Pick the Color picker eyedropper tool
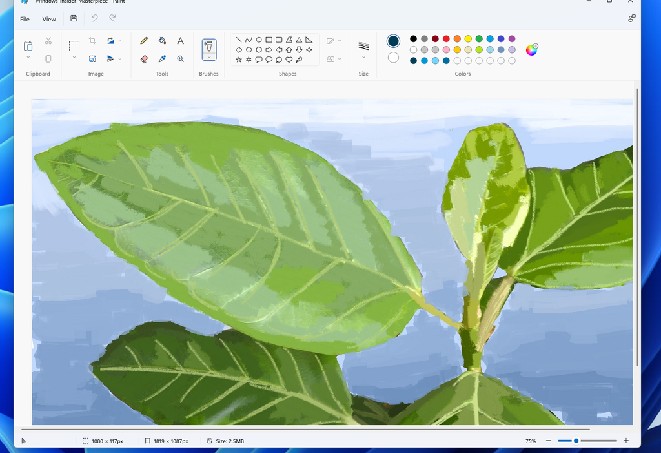The width and height of the screenshot is (661, 453). (x=162, y=59)
